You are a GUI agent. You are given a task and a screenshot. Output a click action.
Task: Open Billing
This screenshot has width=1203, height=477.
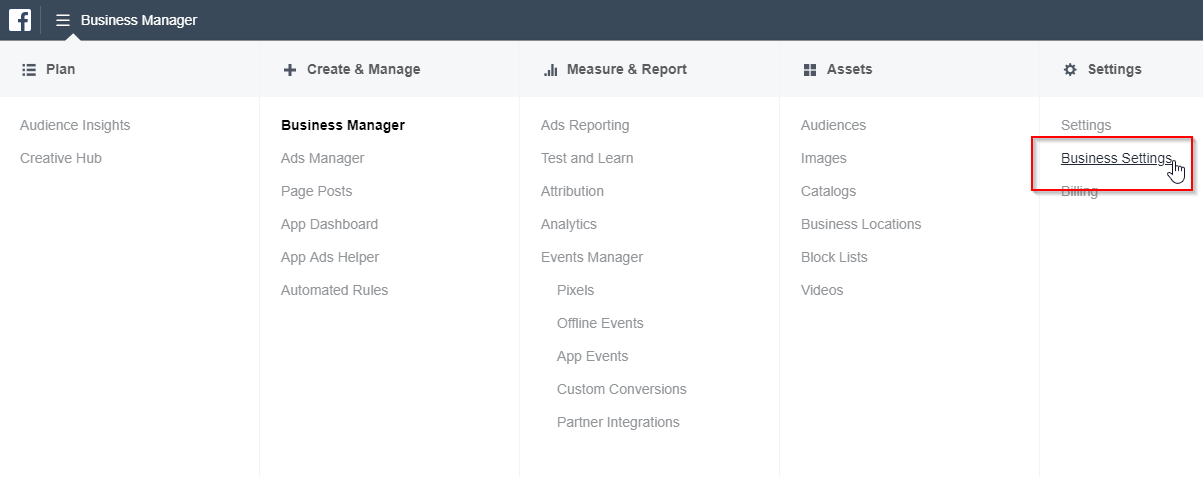coord(1079,191)
